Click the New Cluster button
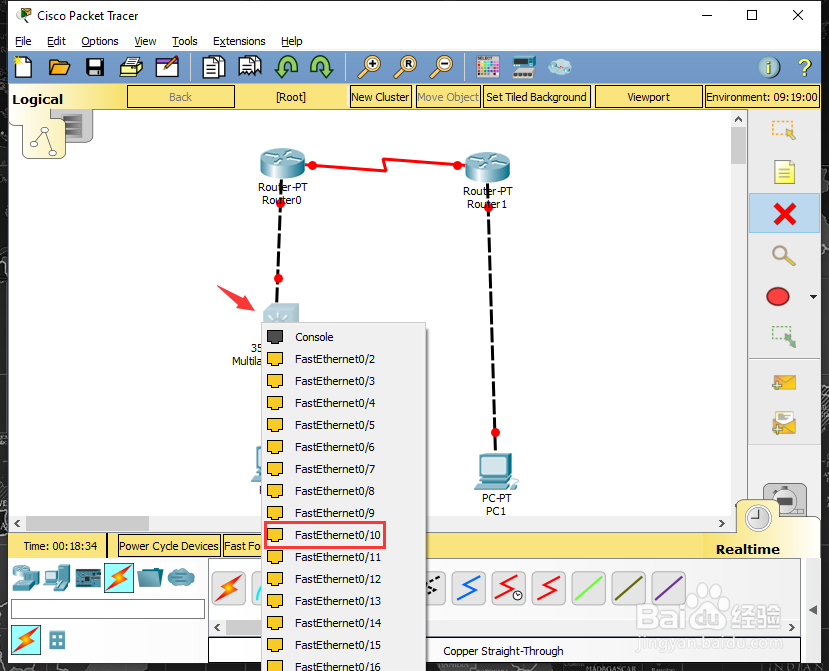829x671 pixels. point(381,97)
